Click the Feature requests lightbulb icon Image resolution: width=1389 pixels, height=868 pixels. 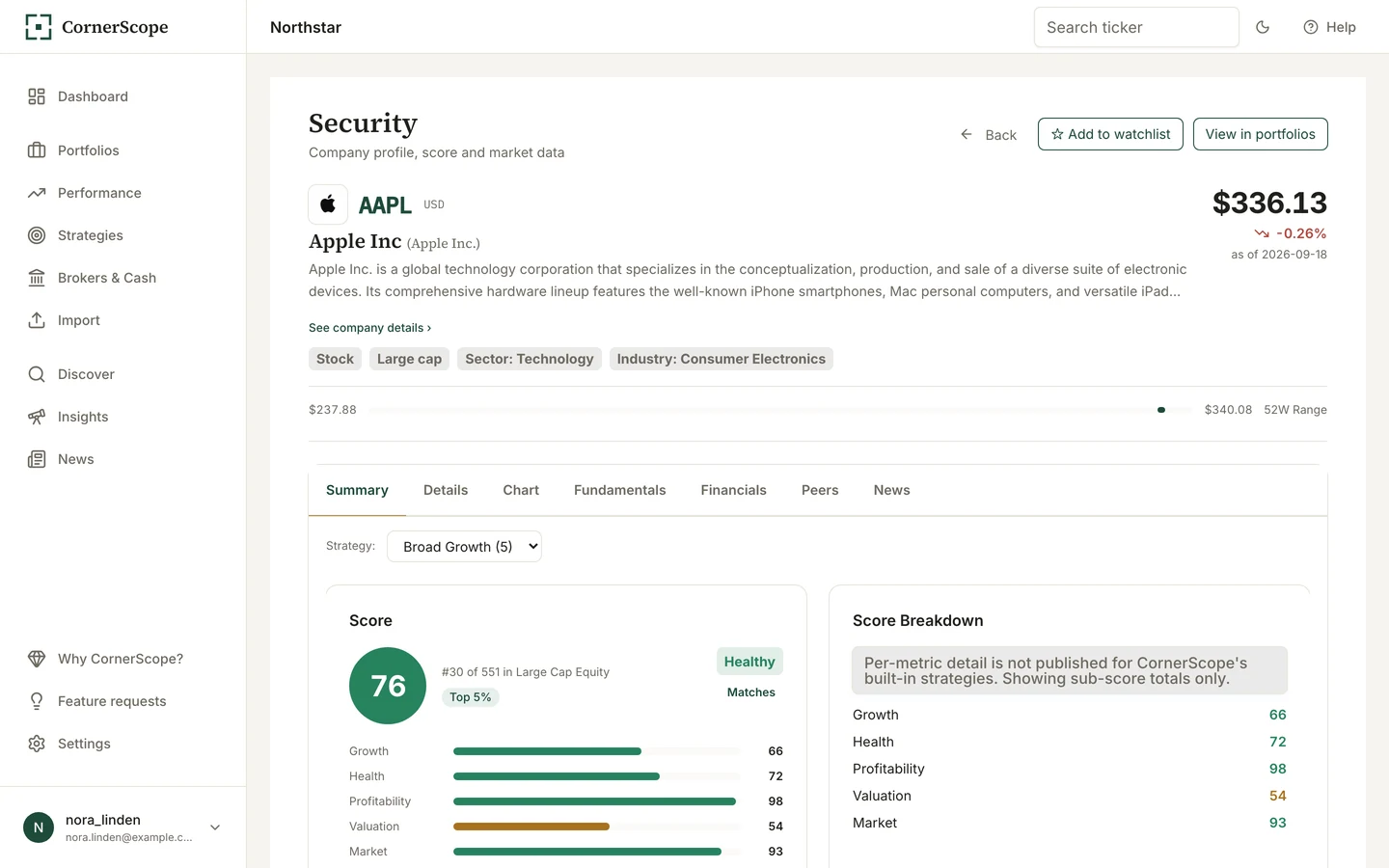click(37, 701)
